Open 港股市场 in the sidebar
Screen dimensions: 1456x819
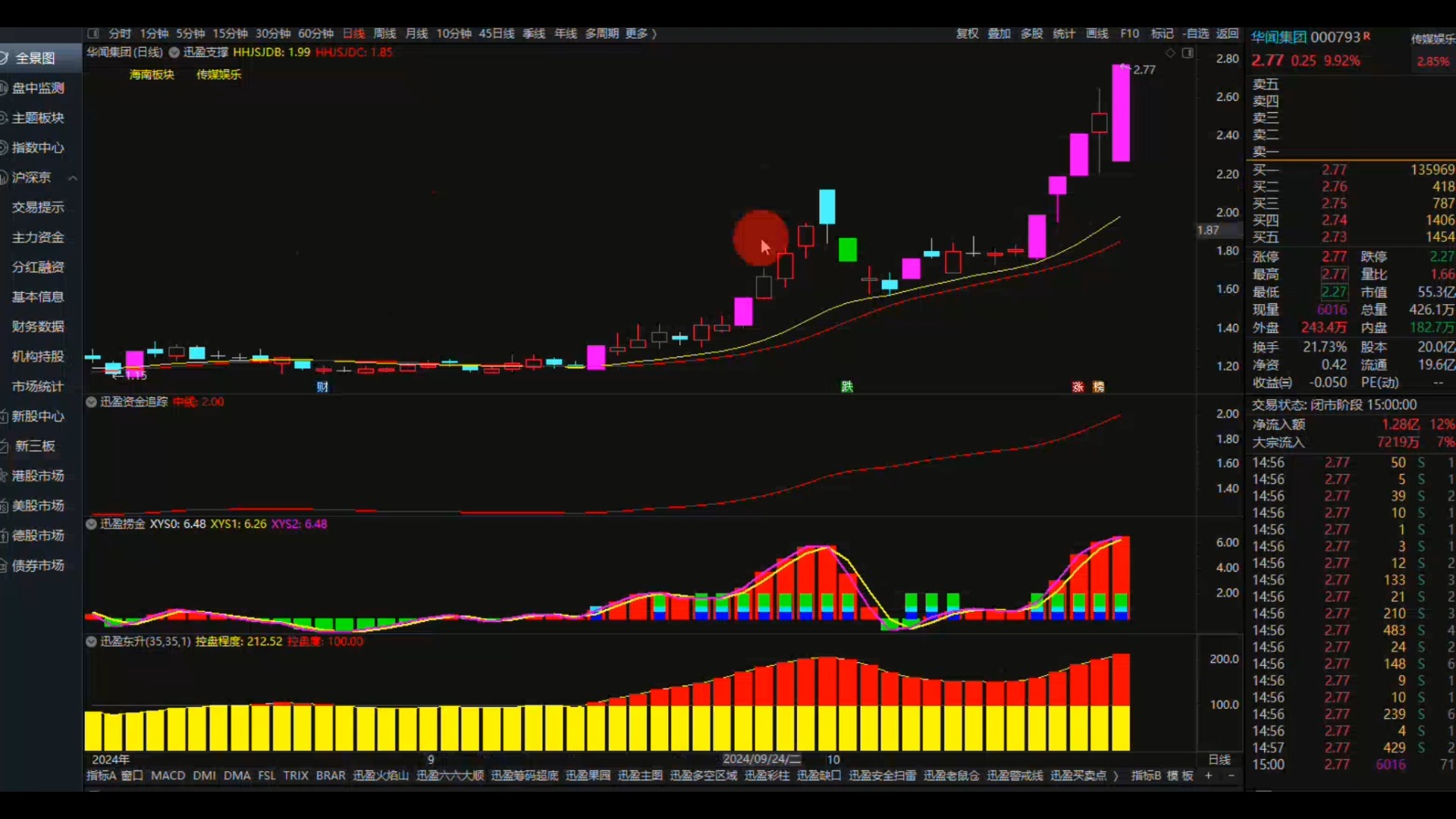click(x=38, y=475)
